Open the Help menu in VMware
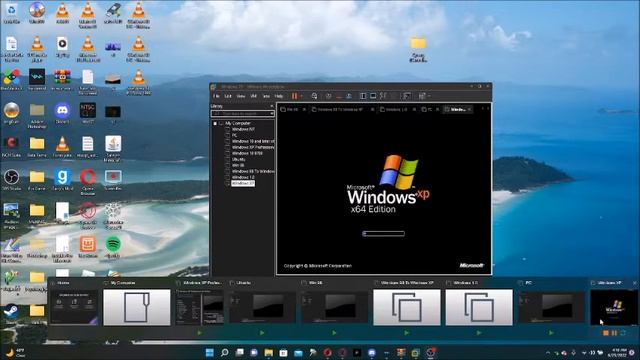640x360 pixels. (279, 96)
